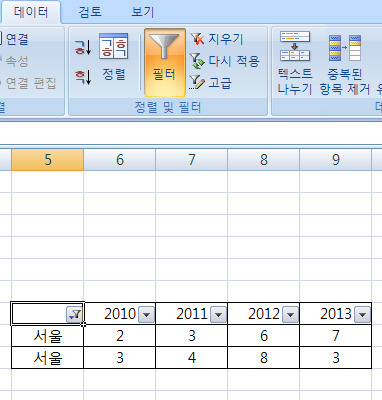The height and width of the screenshot is (400, 382).
Task: Open the 보기 ribbon tab
Action: [x=143, y=12]
